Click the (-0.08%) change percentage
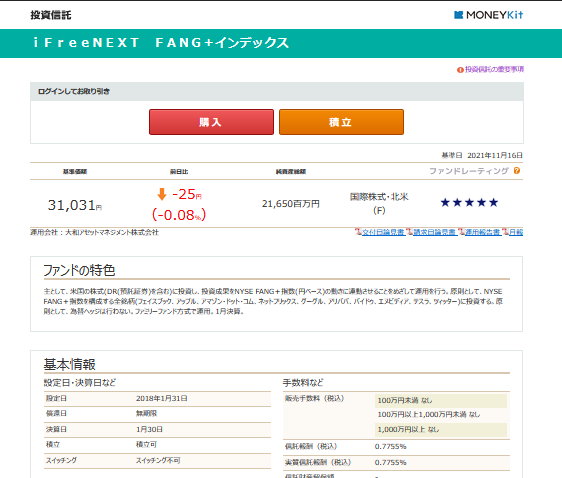 point(179,215)
